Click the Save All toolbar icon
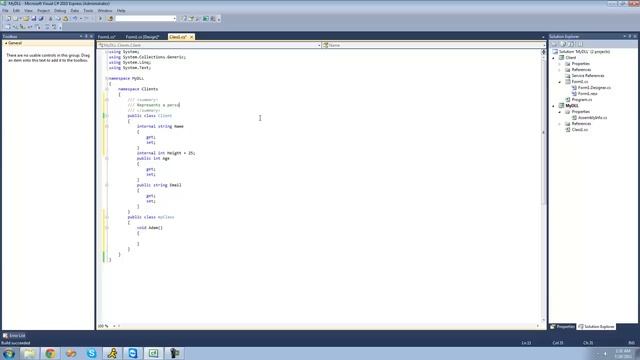This screenshot has height=360, width=640. 41,19
